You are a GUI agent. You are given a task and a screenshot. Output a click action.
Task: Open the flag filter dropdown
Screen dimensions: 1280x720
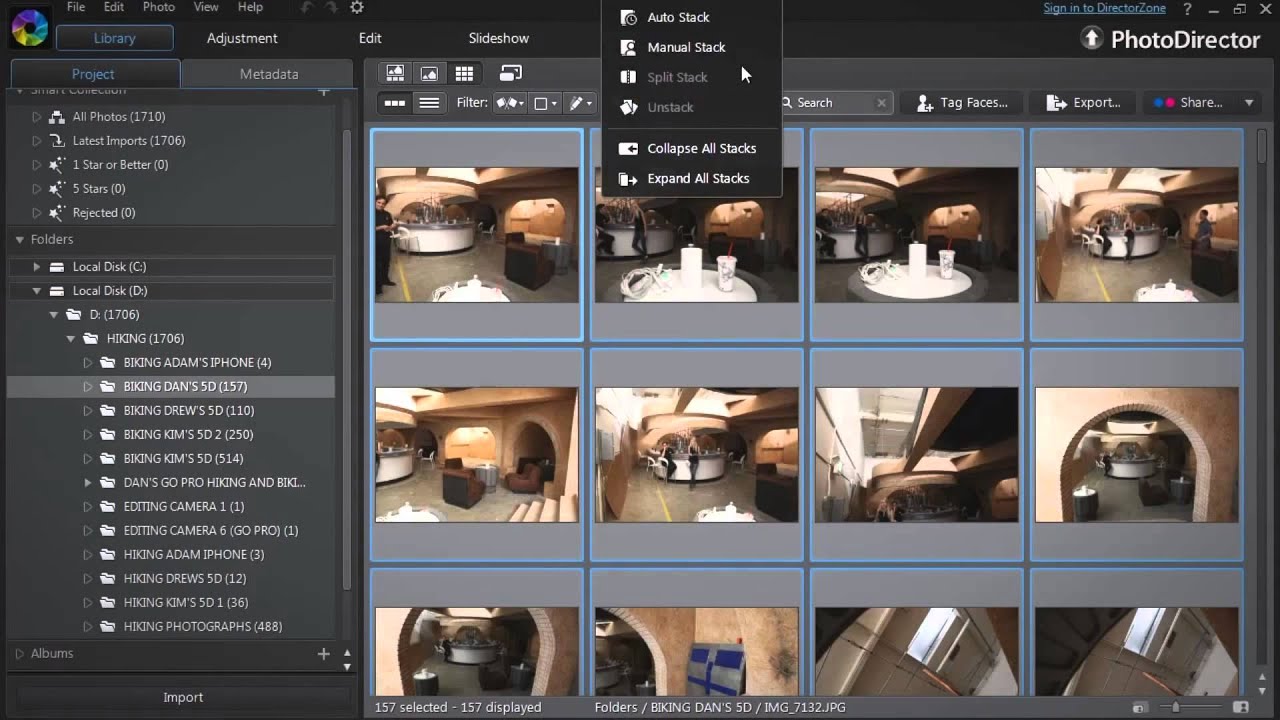(x=511, y=103)
